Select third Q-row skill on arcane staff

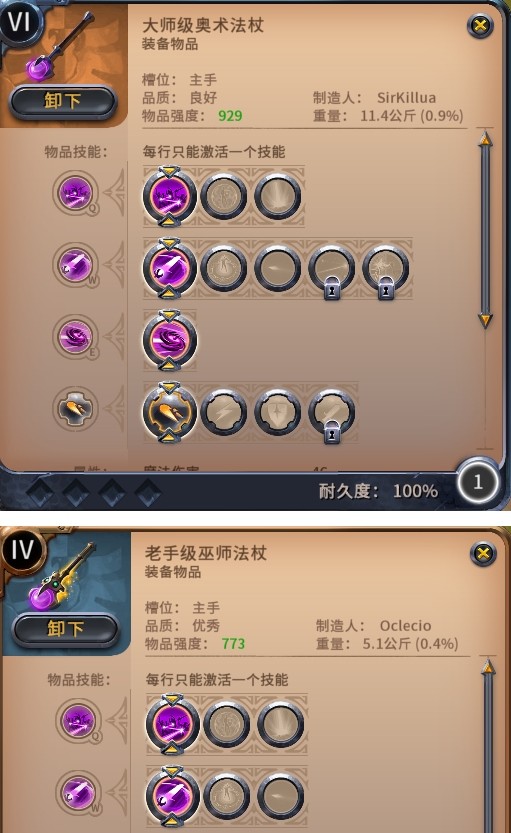tap(277, 197)
